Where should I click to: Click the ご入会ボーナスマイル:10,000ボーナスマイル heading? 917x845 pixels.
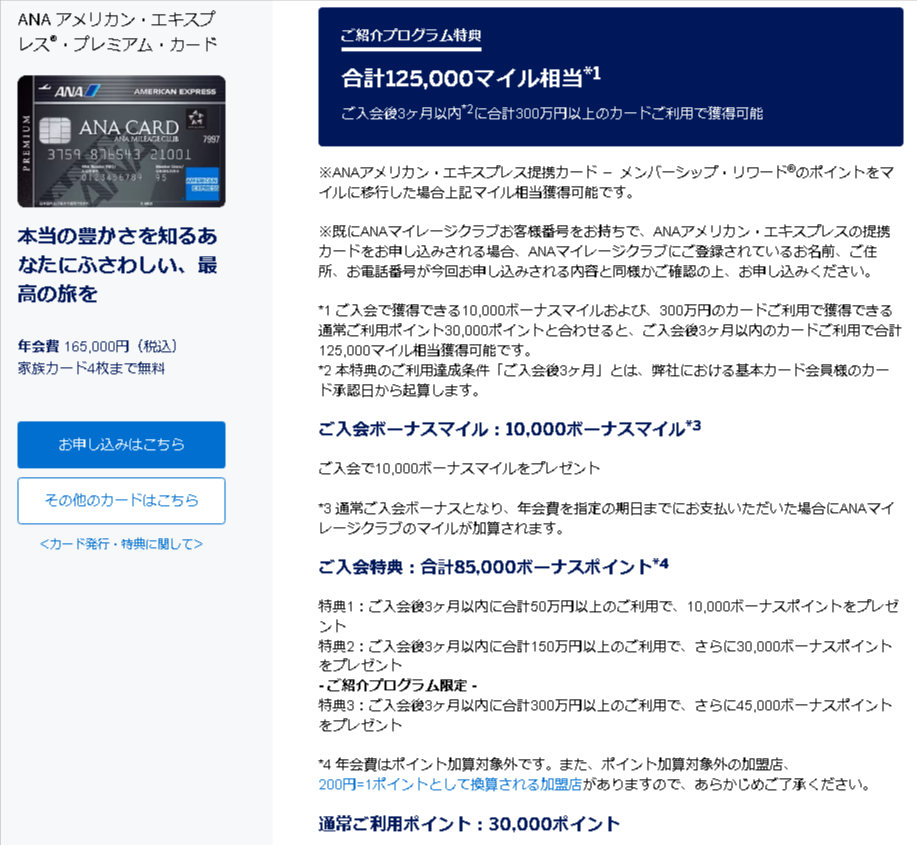point(509,429)
